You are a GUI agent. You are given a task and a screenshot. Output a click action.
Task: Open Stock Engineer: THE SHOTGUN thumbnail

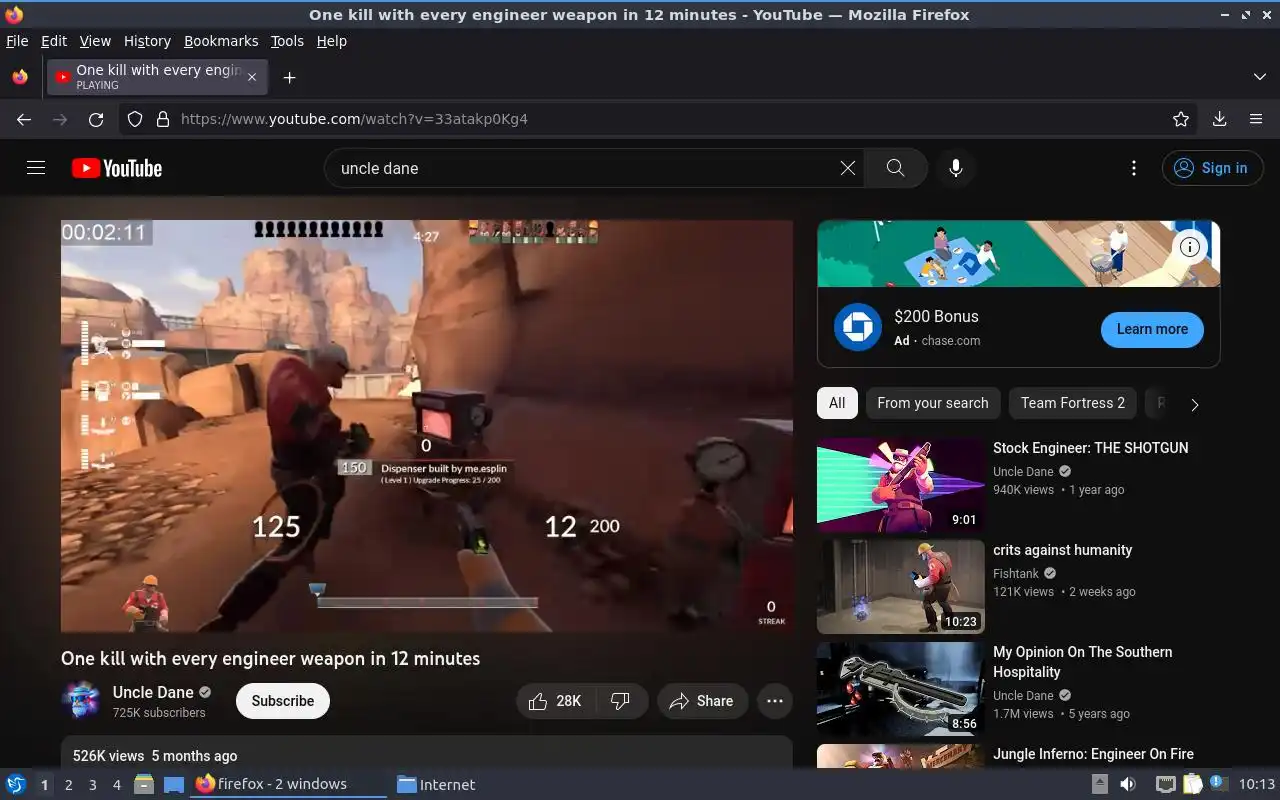[x=901, y=485]
